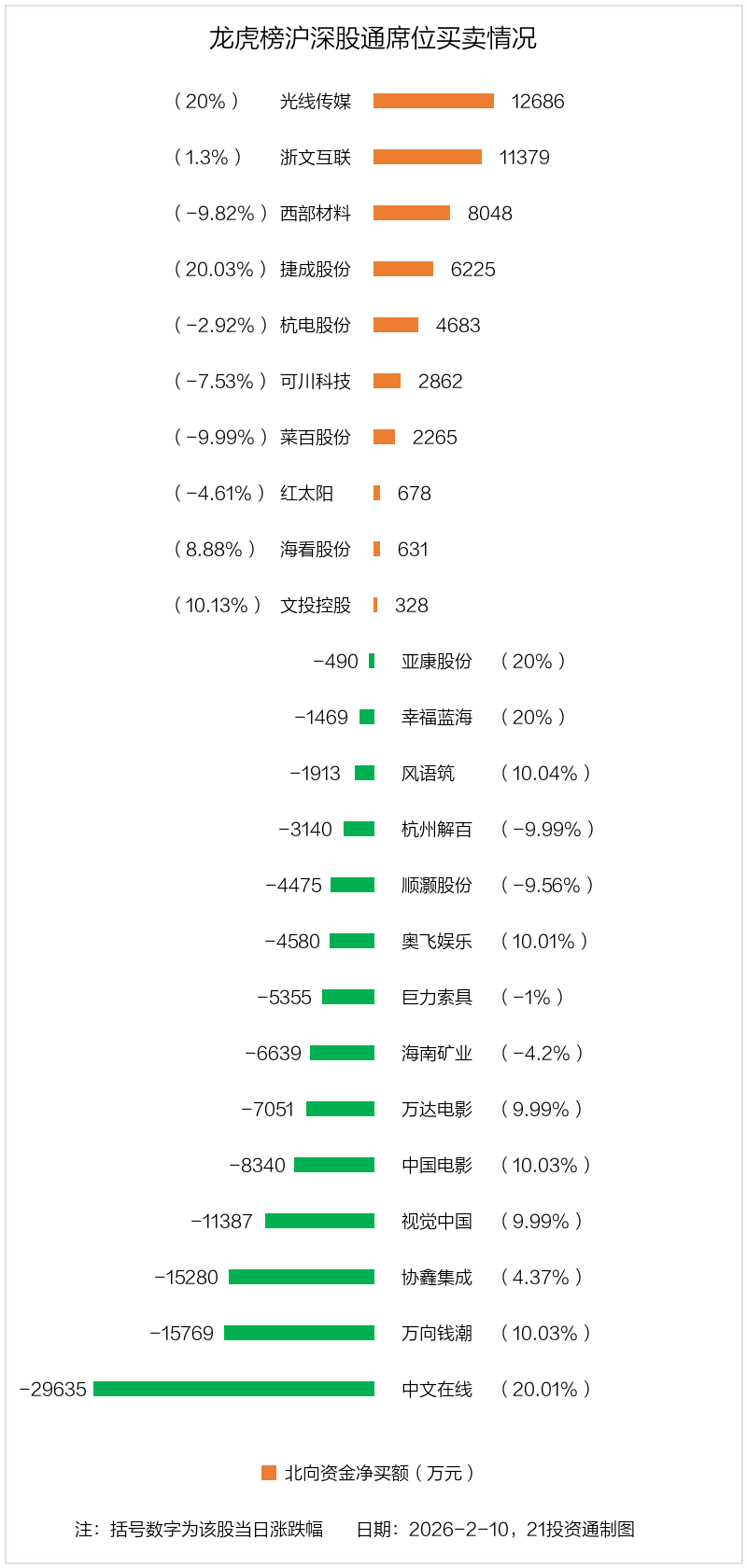Click the percentage label for 中国电影
The image size is (747, 1568).
tap(545, 1165)
